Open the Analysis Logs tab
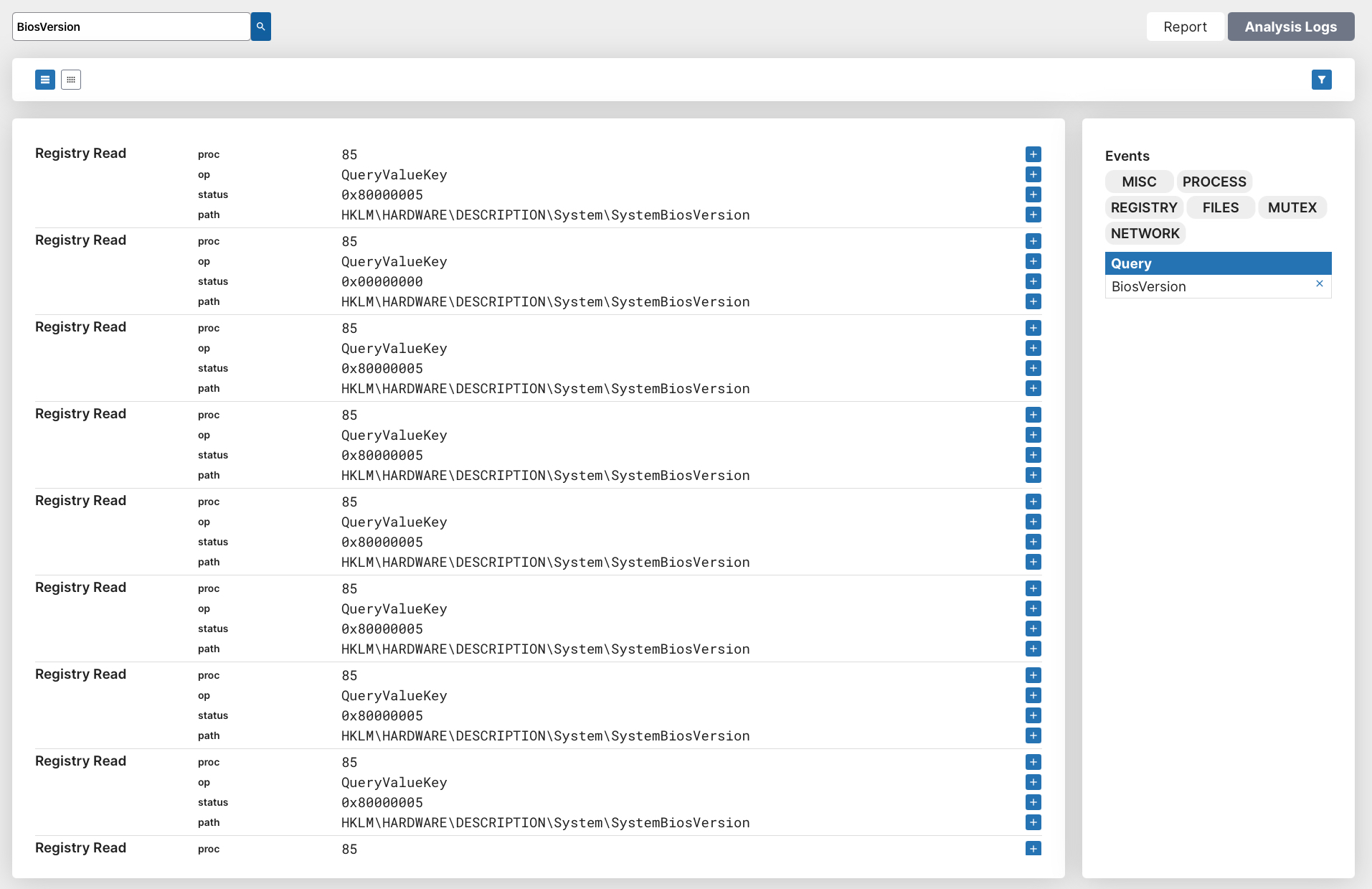Image resolution: width=1372 pixels, height=889 pixels. pos(1290,27)
